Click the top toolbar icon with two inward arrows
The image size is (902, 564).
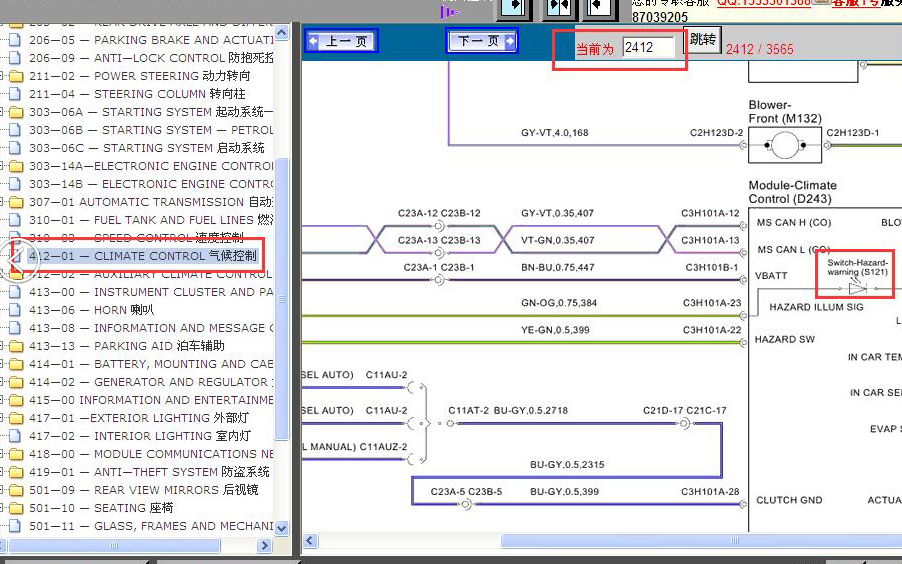[558, 7]
